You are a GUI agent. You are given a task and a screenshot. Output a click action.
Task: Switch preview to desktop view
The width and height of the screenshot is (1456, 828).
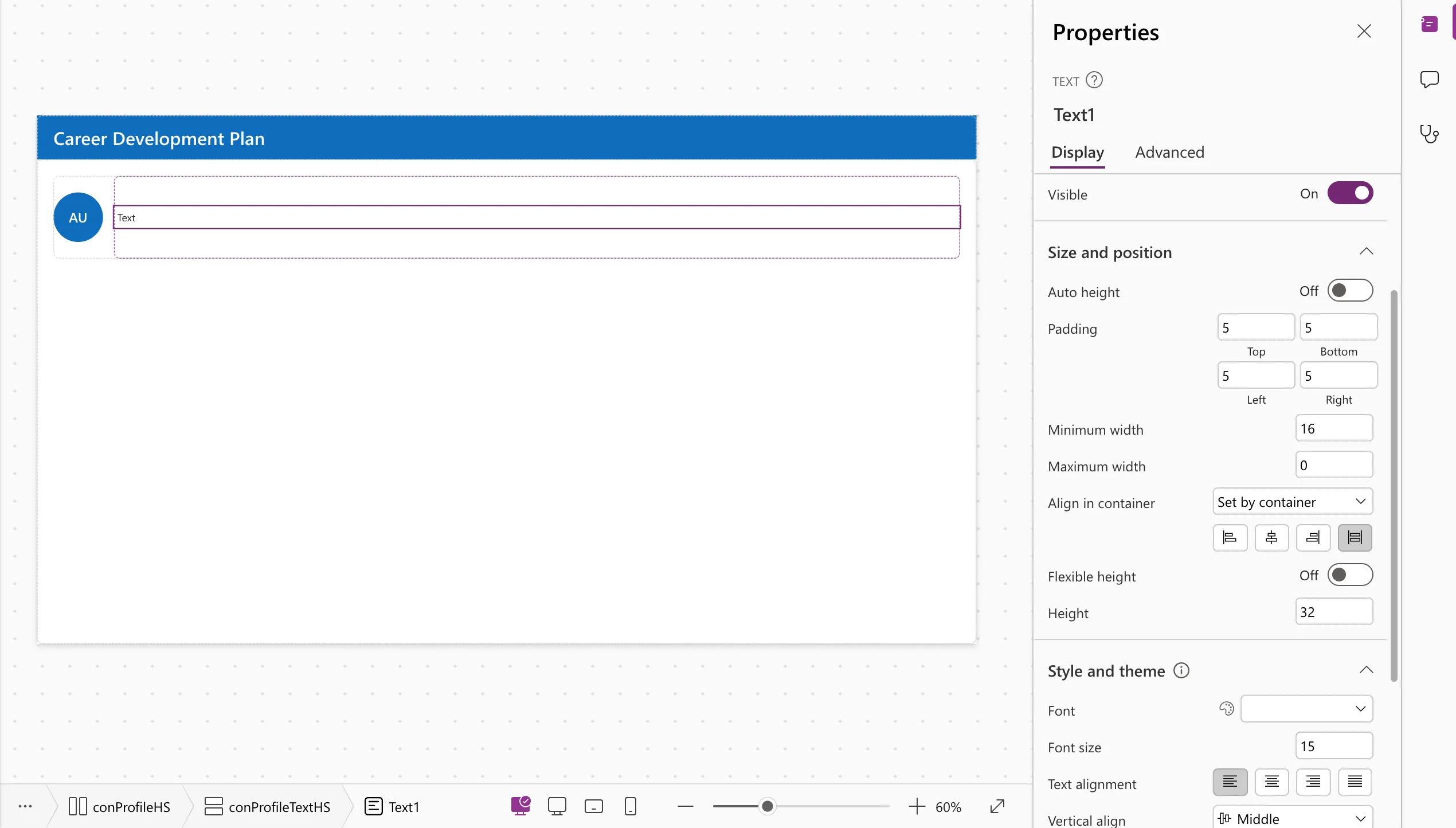(x=557, y=806)
